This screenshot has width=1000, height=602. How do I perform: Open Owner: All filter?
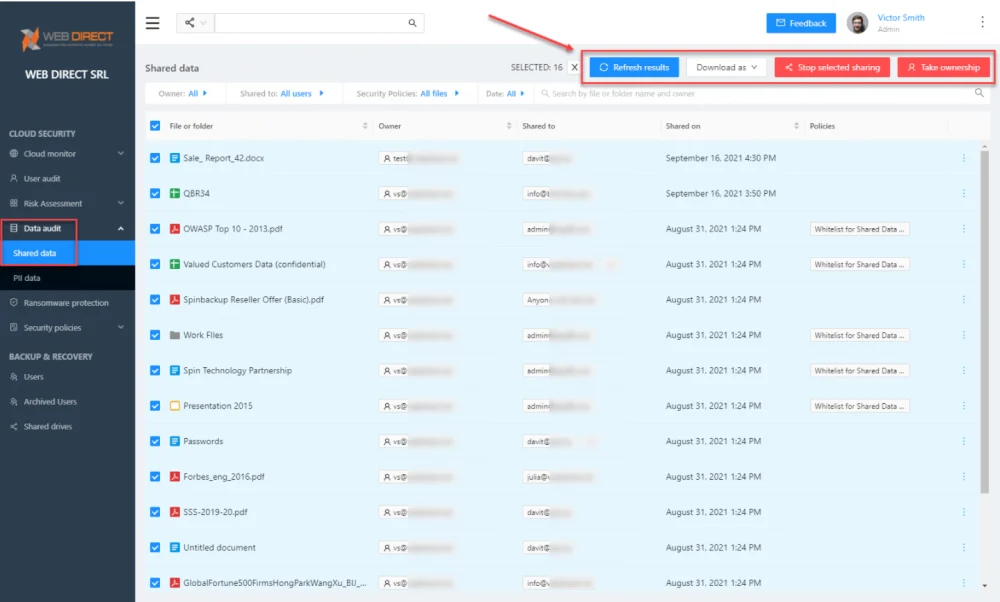[x=182, y=93]
